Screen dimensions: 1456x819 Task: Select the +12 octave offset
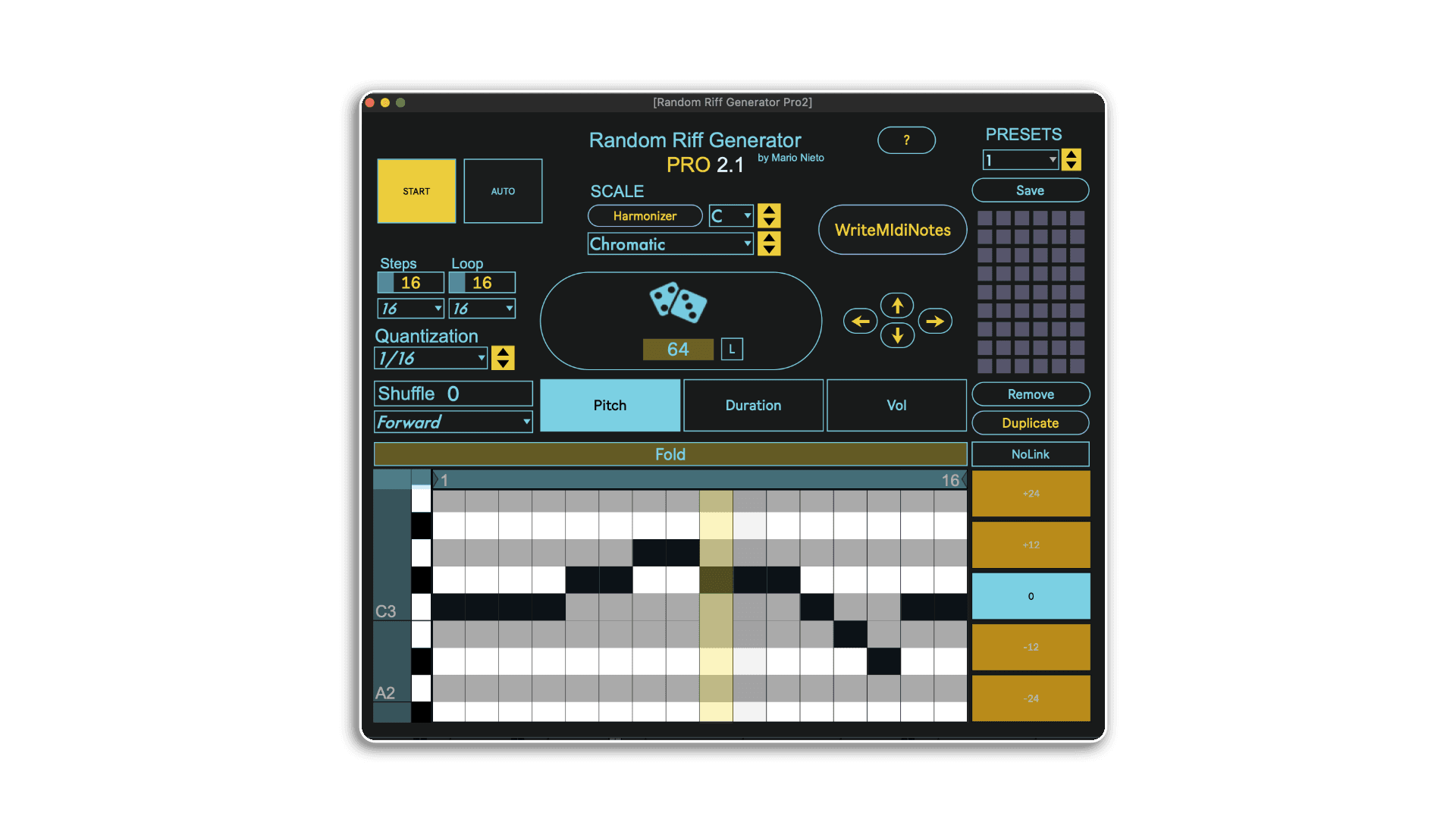(1031, 545)
